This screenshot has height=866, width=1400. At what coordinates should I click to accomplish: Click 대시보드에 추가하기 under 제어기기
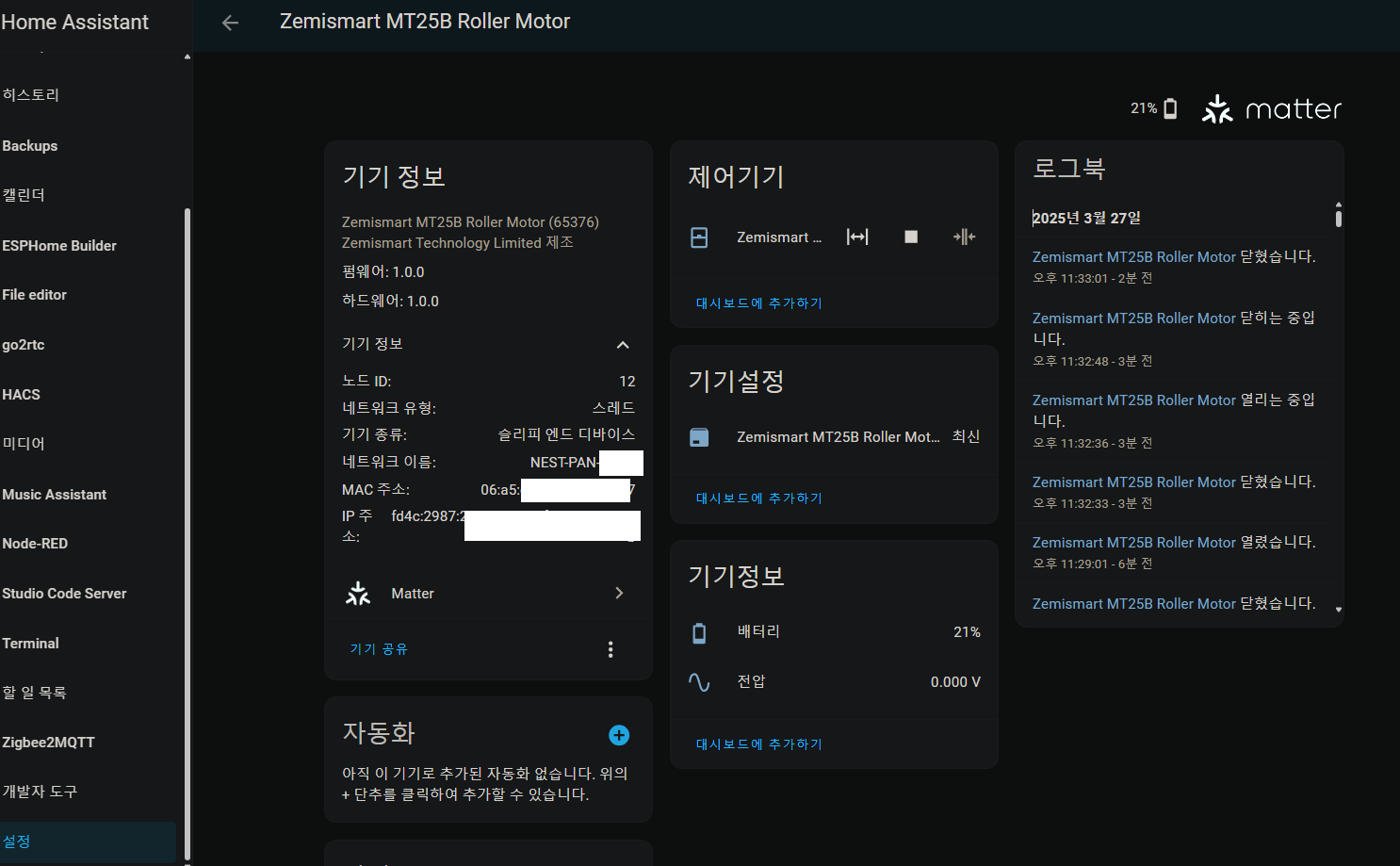759,303
